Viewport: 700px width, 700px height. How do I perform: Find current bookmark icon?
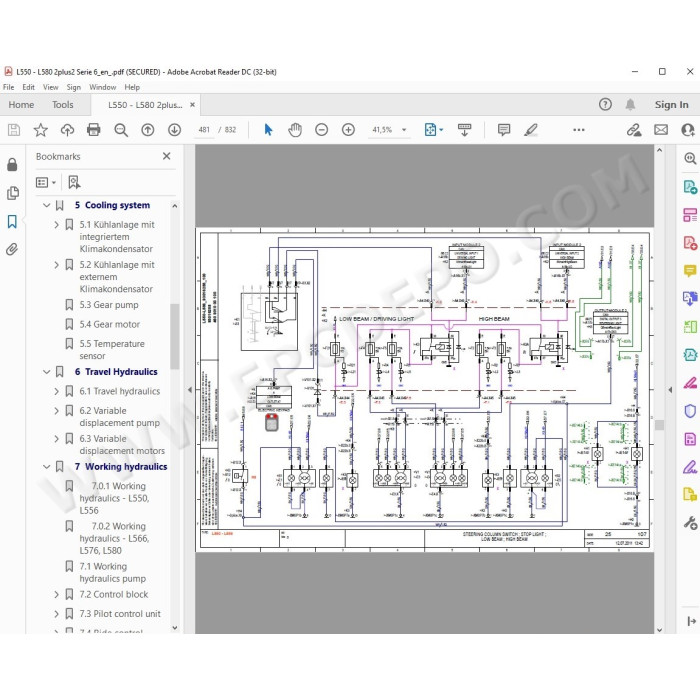pyautogui.click(x=74, y=182)
